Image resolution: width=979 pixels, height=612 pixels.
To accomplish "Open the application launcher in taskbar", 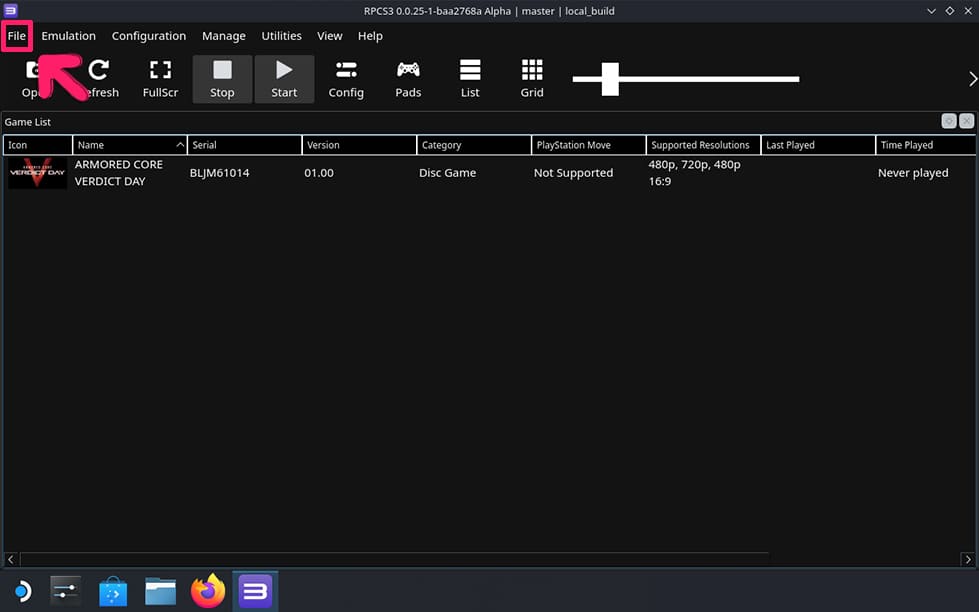I will tap(22, 591).
